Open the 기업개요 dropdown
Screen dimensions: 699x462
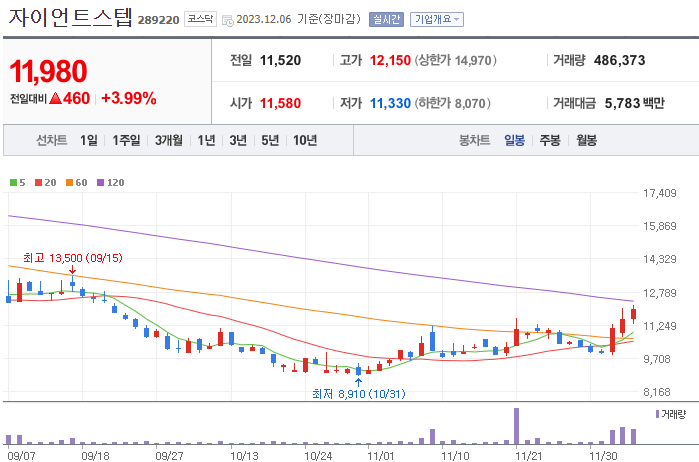tap(436, 20)
